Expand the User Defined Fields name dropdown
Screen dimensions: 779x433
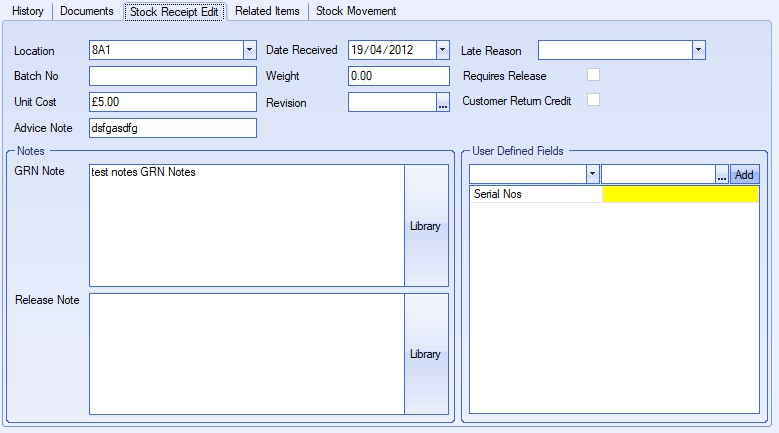(592, 174)
